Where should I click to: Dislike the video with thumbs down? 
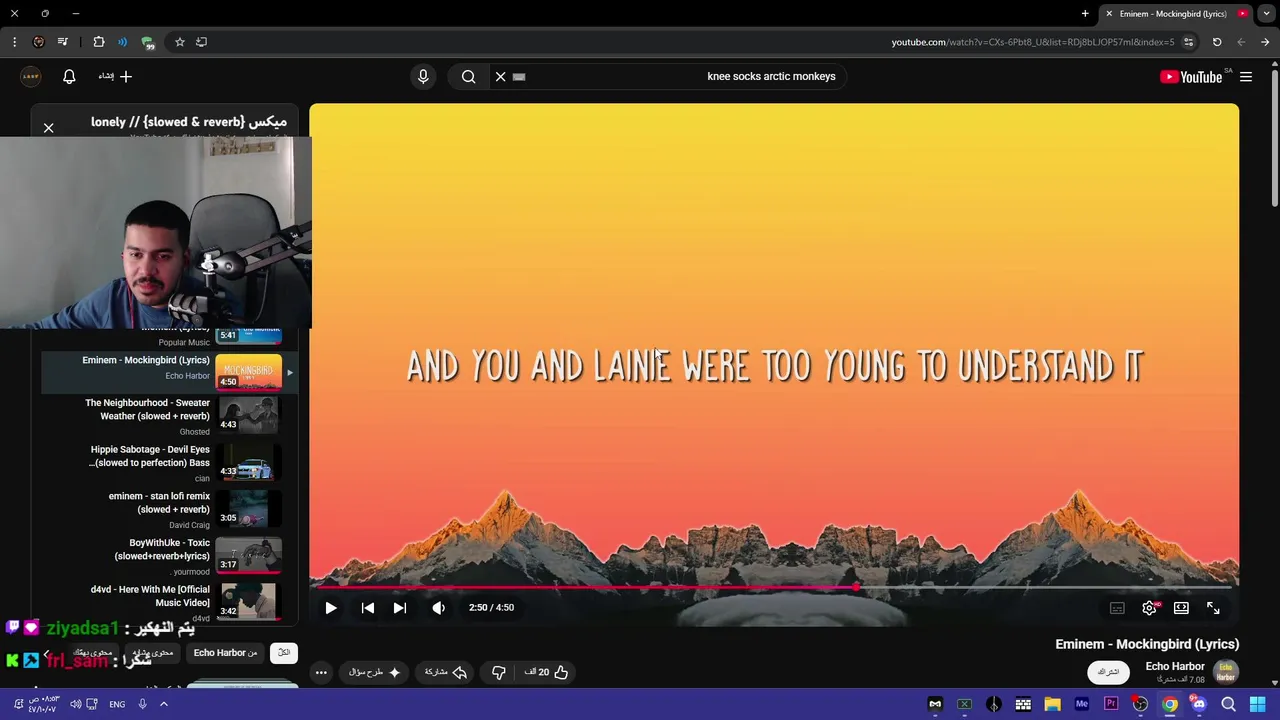click(x=499, y=672)
